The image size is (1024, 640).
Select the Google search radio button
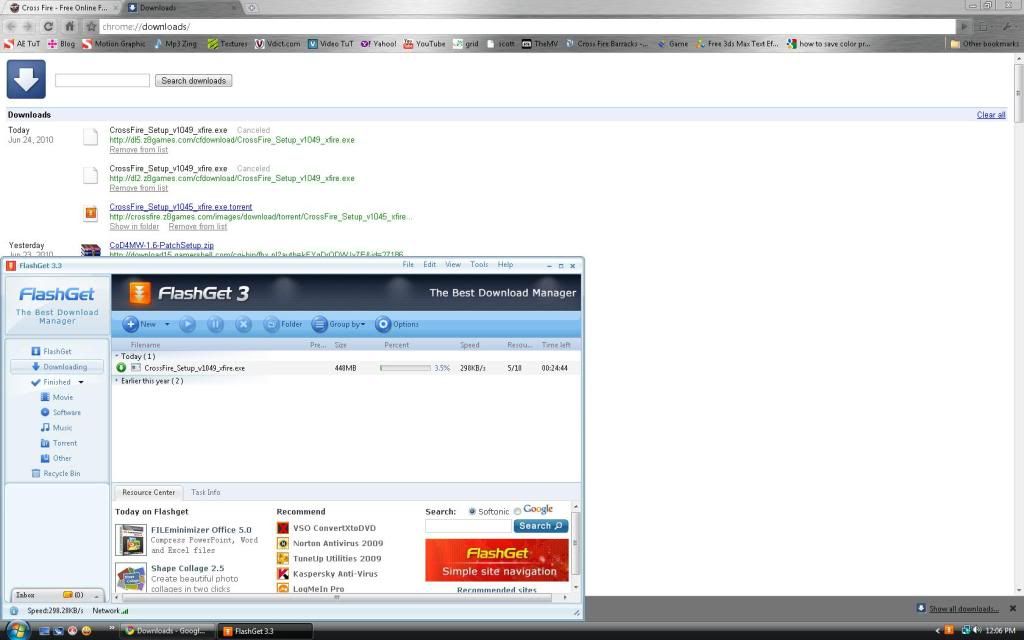click(x=517, y=512)
